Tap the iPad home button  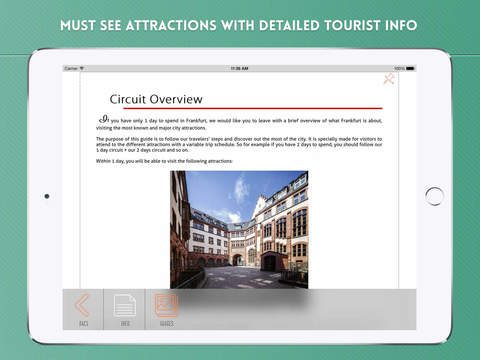click(x=434, y=196)
